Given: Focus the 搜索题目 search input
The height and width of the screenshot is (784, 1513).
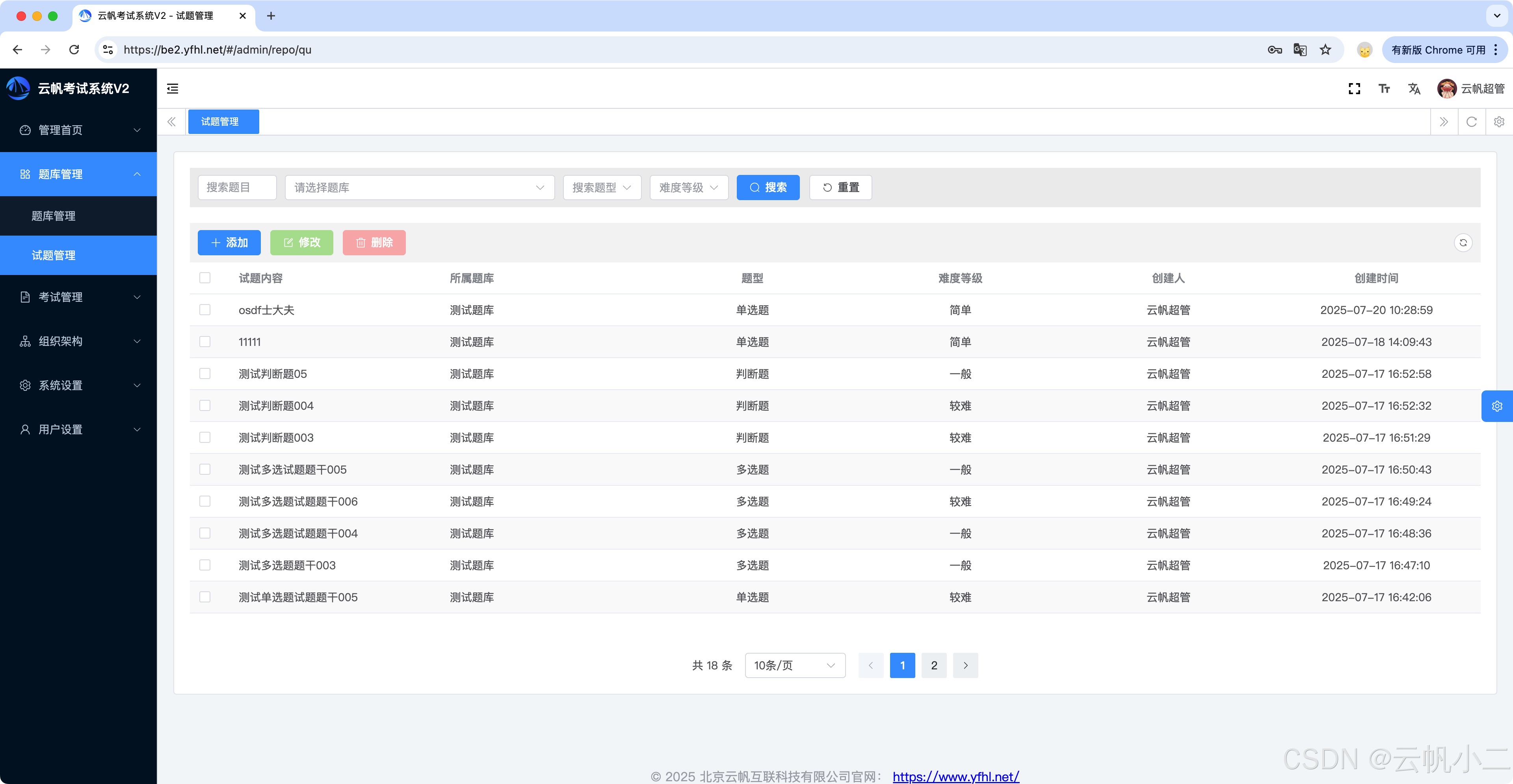Looking at the screenshot, I should coord(237,188).
